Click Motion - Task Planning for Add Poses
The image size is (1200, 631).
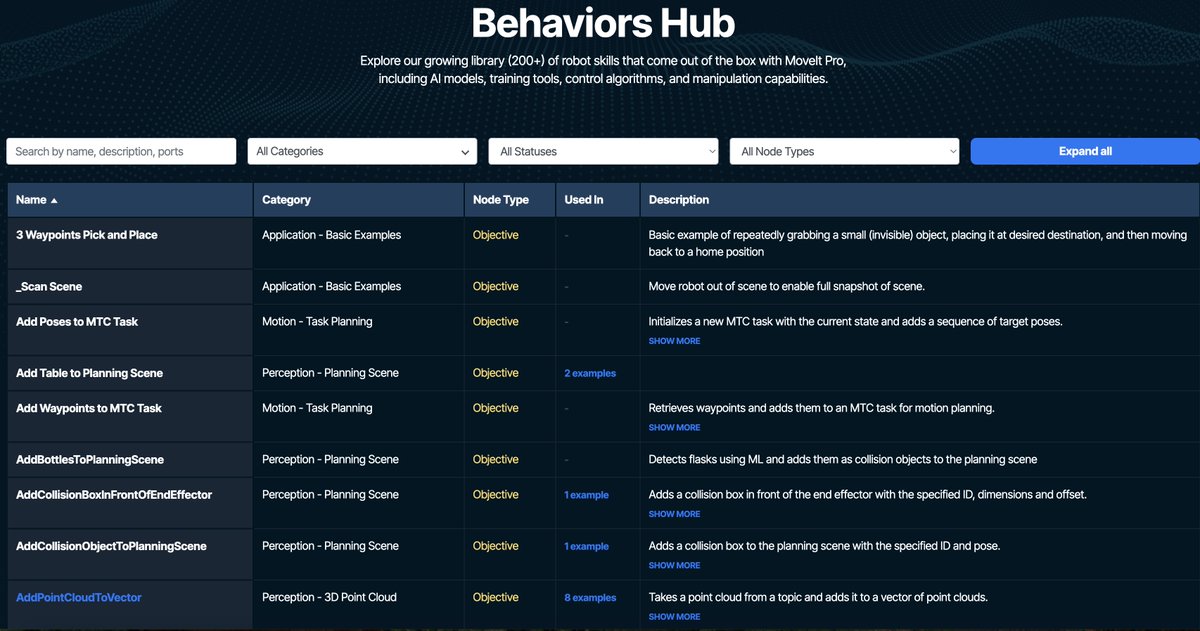[x=317, y=321]
